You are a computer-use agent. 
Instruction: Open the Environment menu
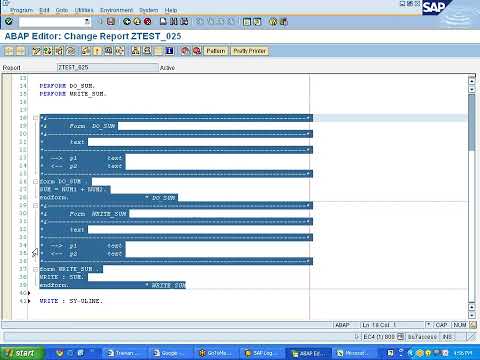click(116, 10)
